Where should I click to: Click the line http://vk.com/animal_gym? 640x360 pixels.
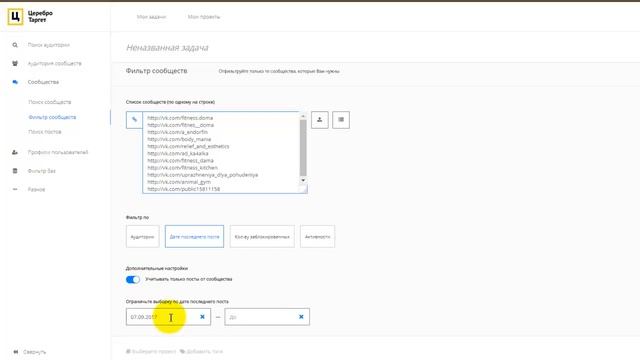click(179, 182)
